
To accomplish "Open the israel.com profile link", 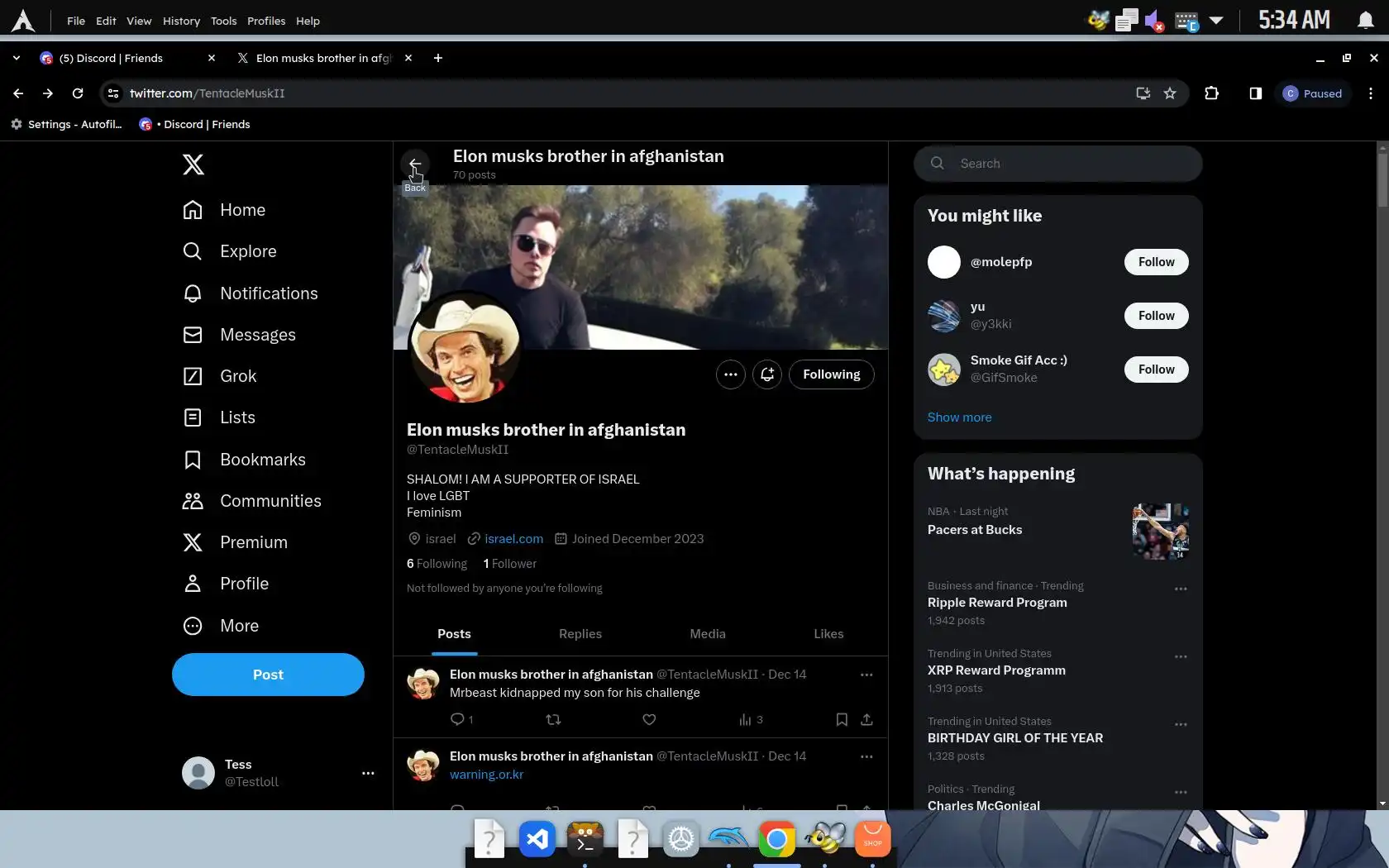I will tap(513, 539).
